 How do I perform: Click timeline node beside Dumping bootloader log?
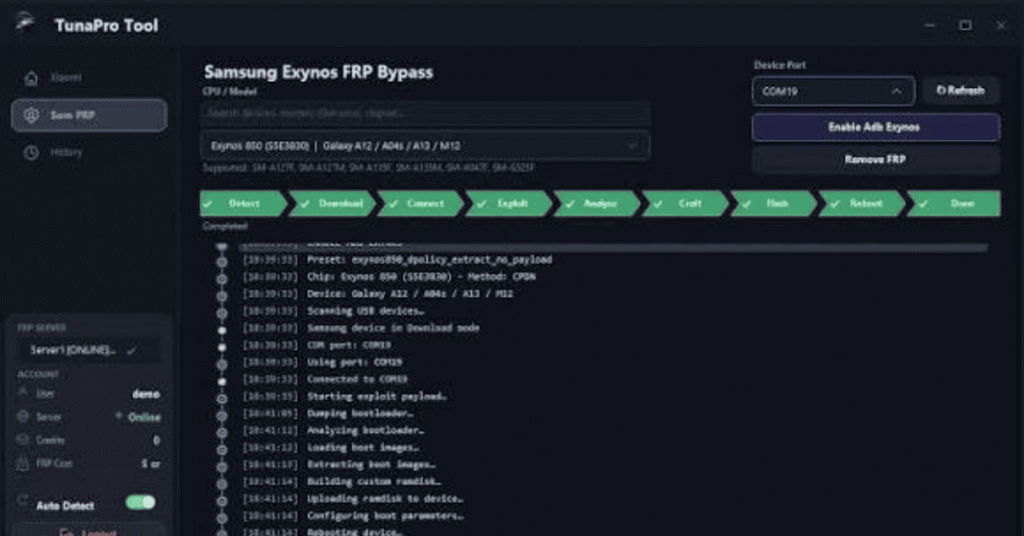click(222, 415)
